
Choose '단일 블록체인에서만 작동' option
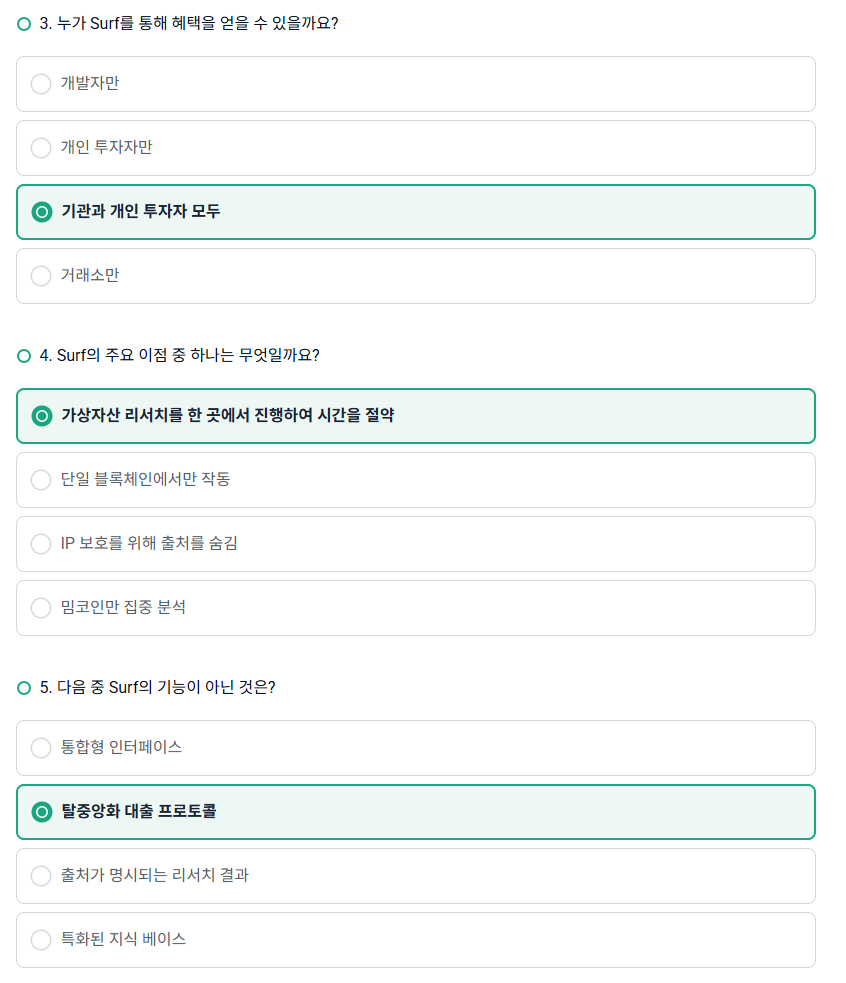416,480
